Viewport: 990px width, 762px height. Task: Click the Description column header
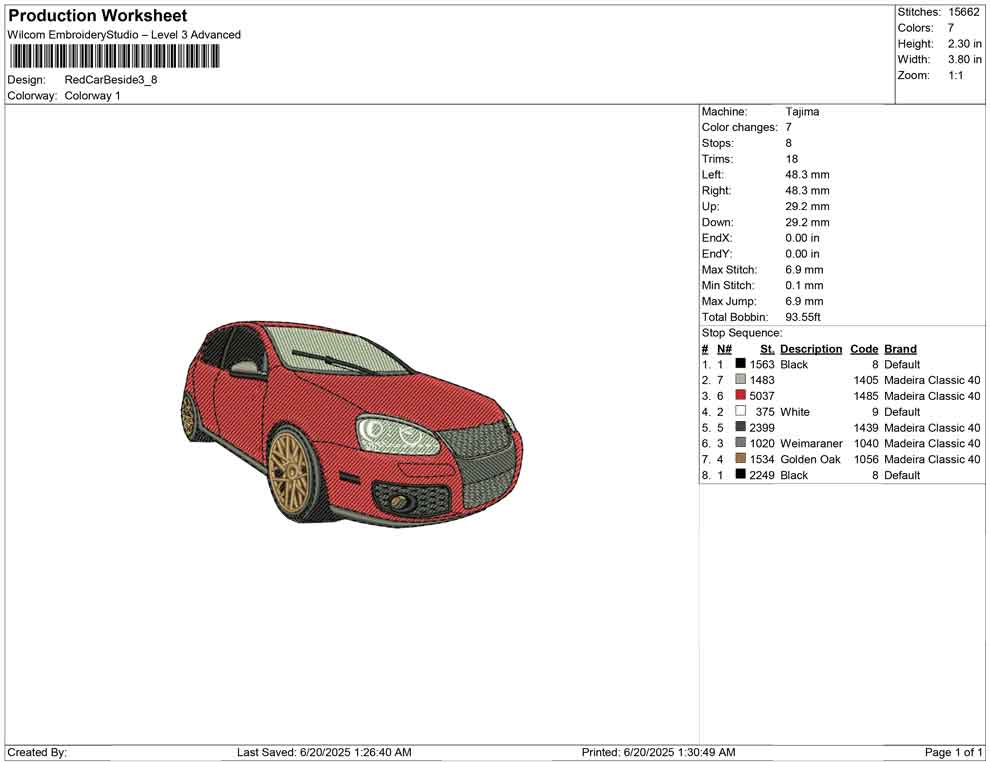click(811, 349)
